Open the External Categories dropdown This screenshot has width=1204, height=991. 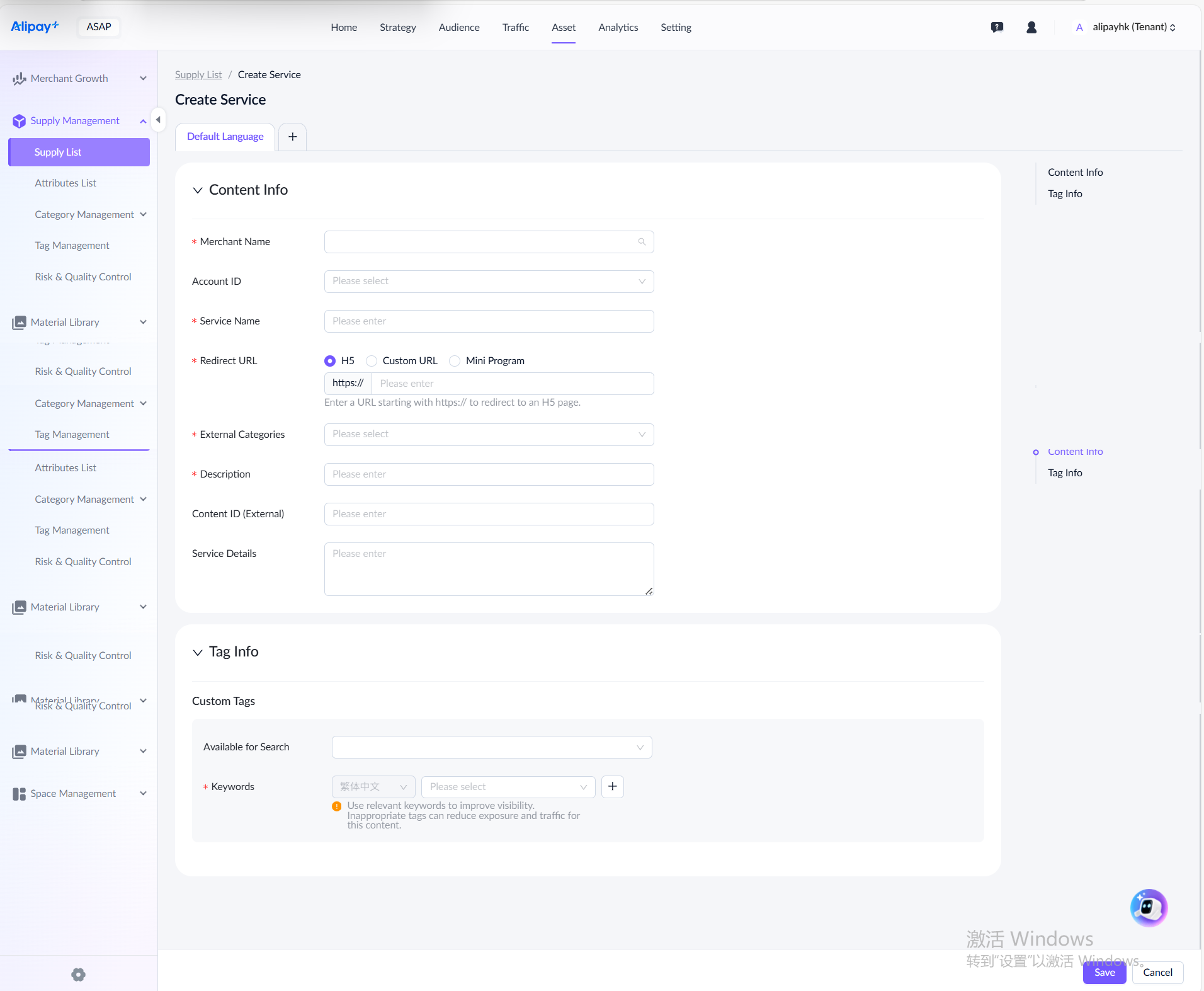tap(489, 435)
